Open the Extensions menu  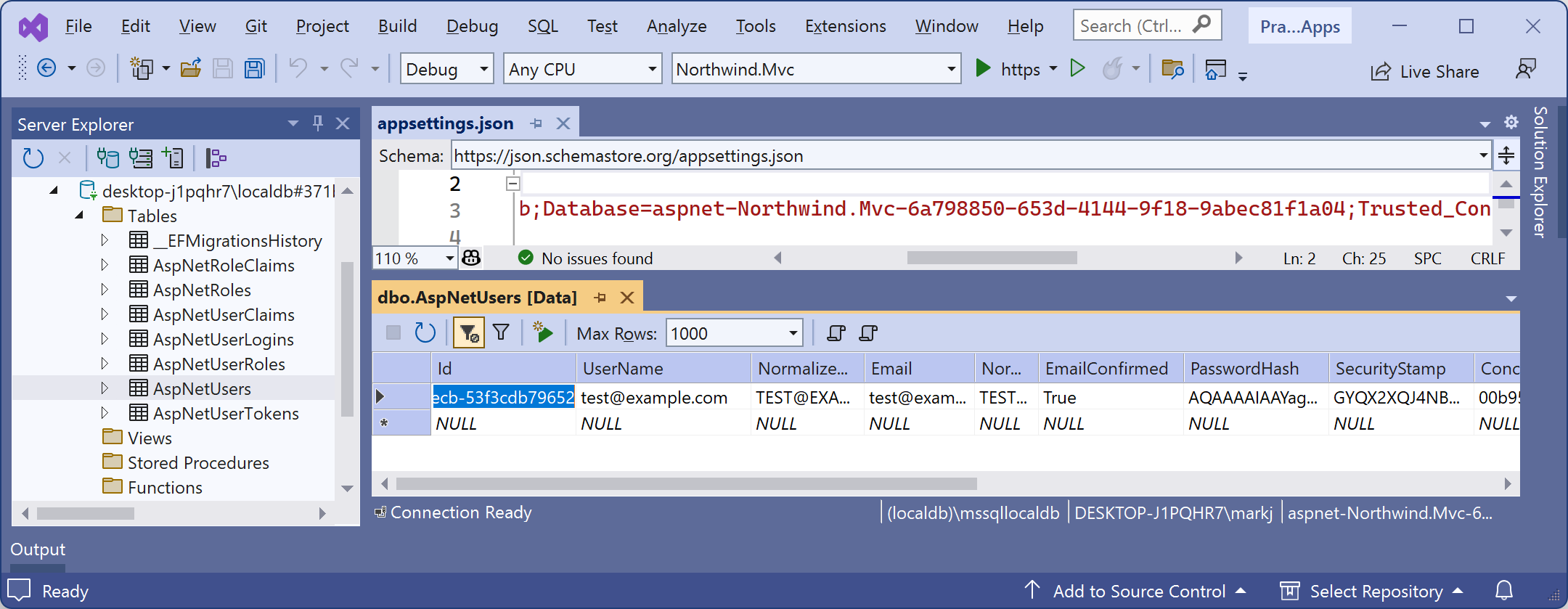[845, 26]
